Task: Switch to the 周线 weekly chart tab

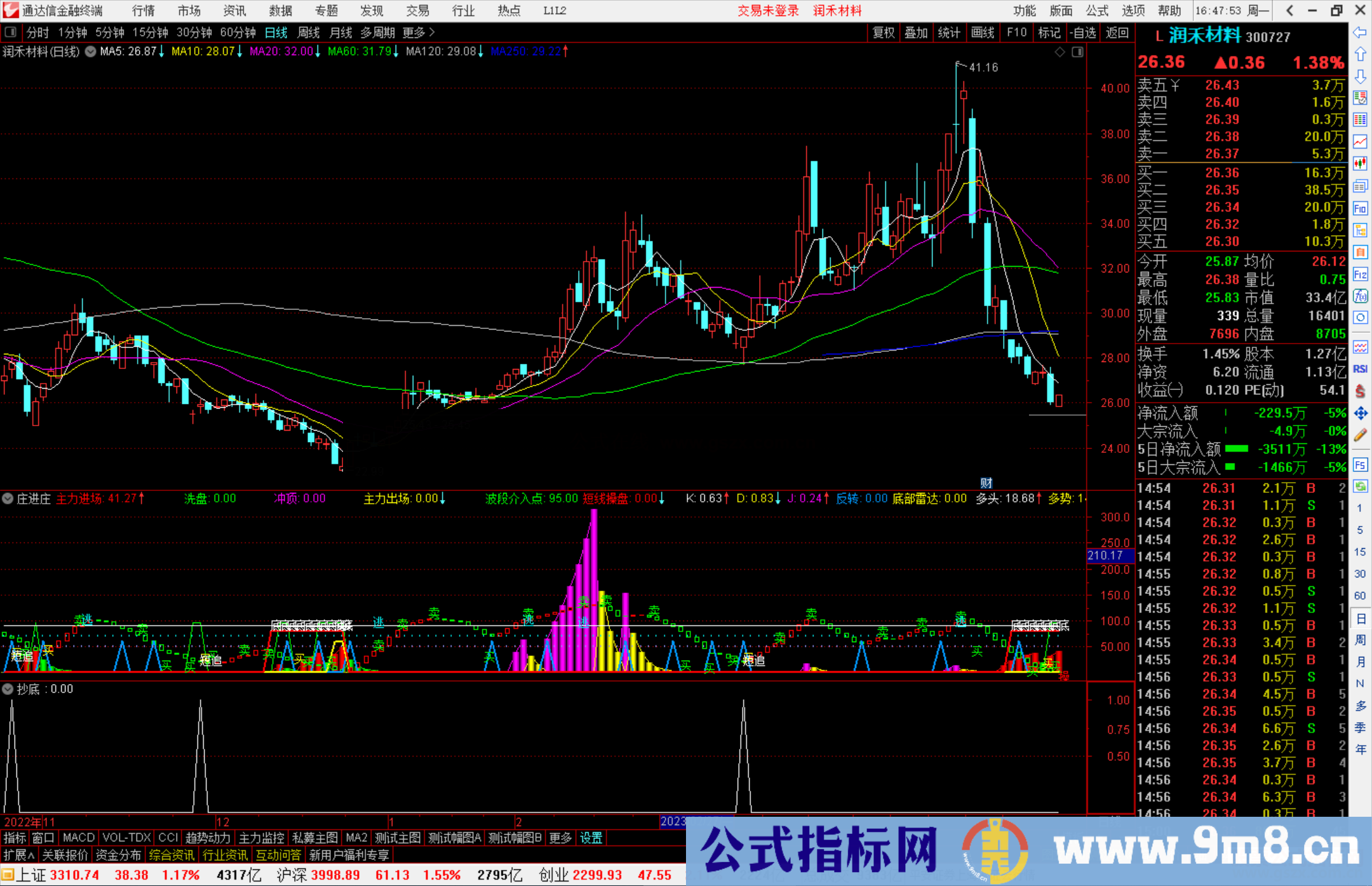Action: [x=309, y=32]
